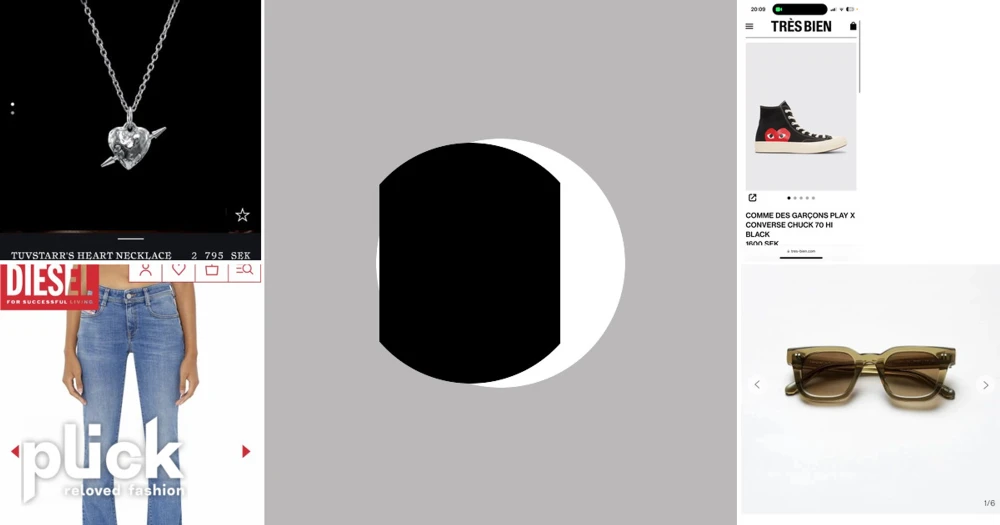The image size is (1000, 525).
Task: Click the Tuvstarr's Heart Necklace title
Action: click(91, 256)
